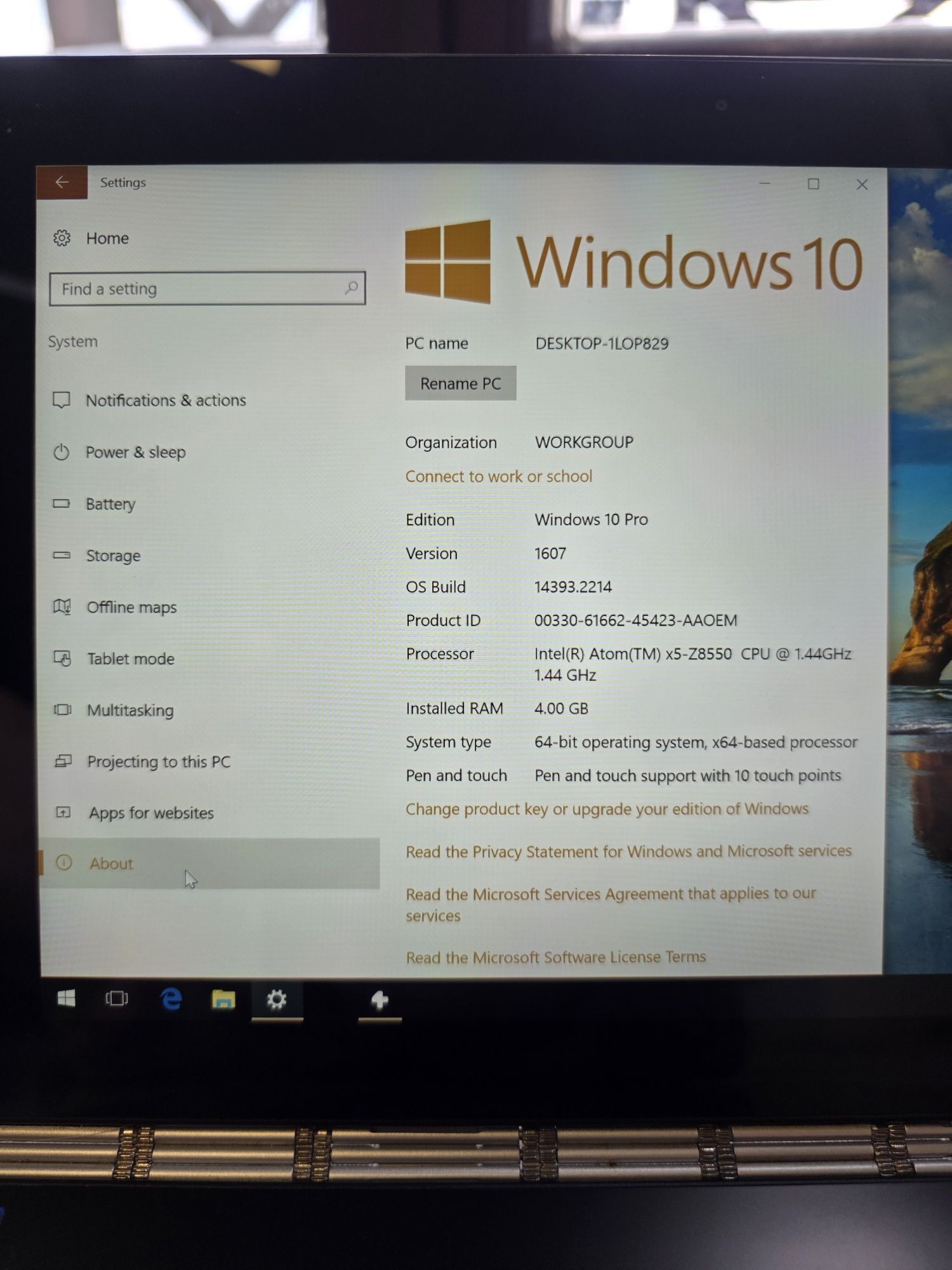Click the Multitasking icon

pos(62,709)
